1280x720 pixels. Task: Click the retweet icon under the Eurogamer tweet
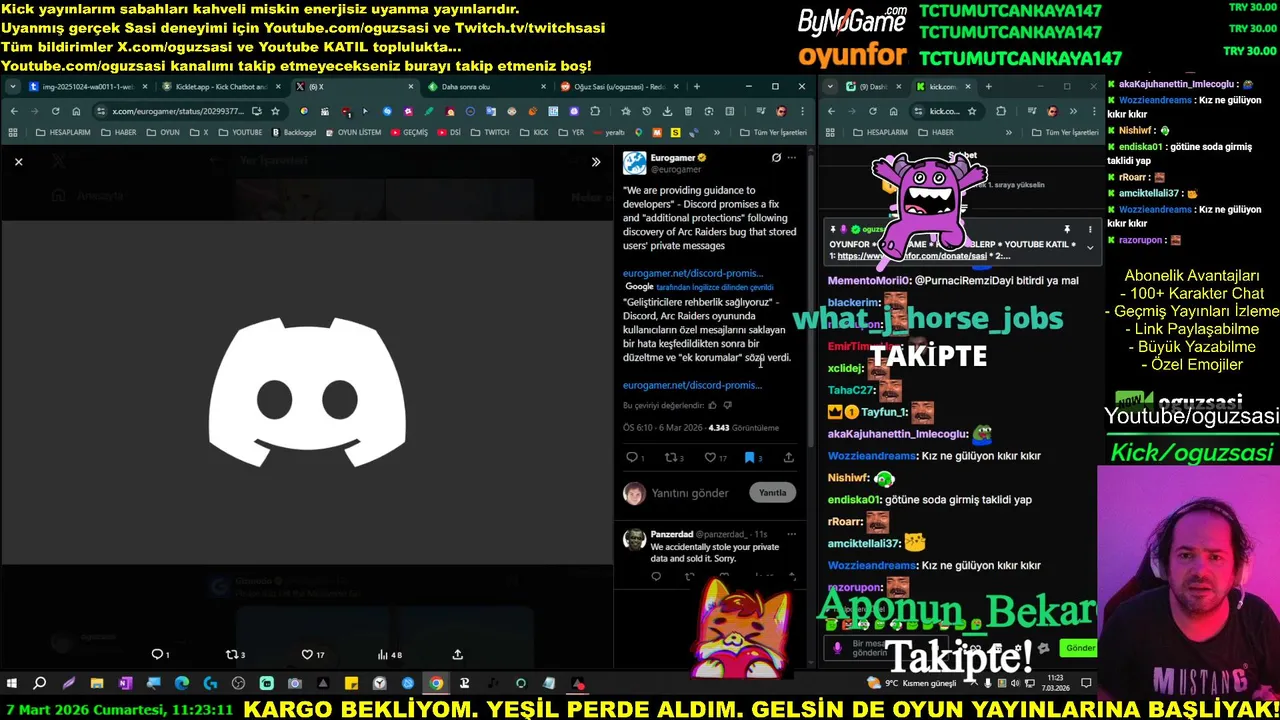(671, 457)
